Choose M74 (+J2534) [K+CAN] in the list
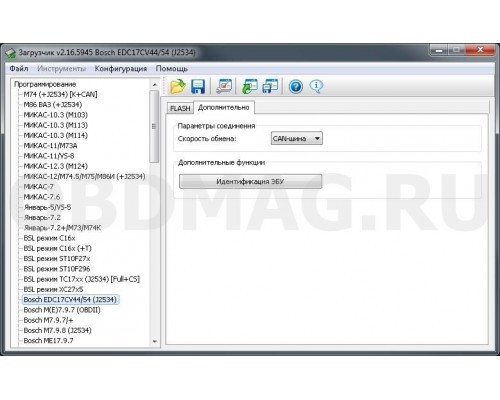 (60, 94)
